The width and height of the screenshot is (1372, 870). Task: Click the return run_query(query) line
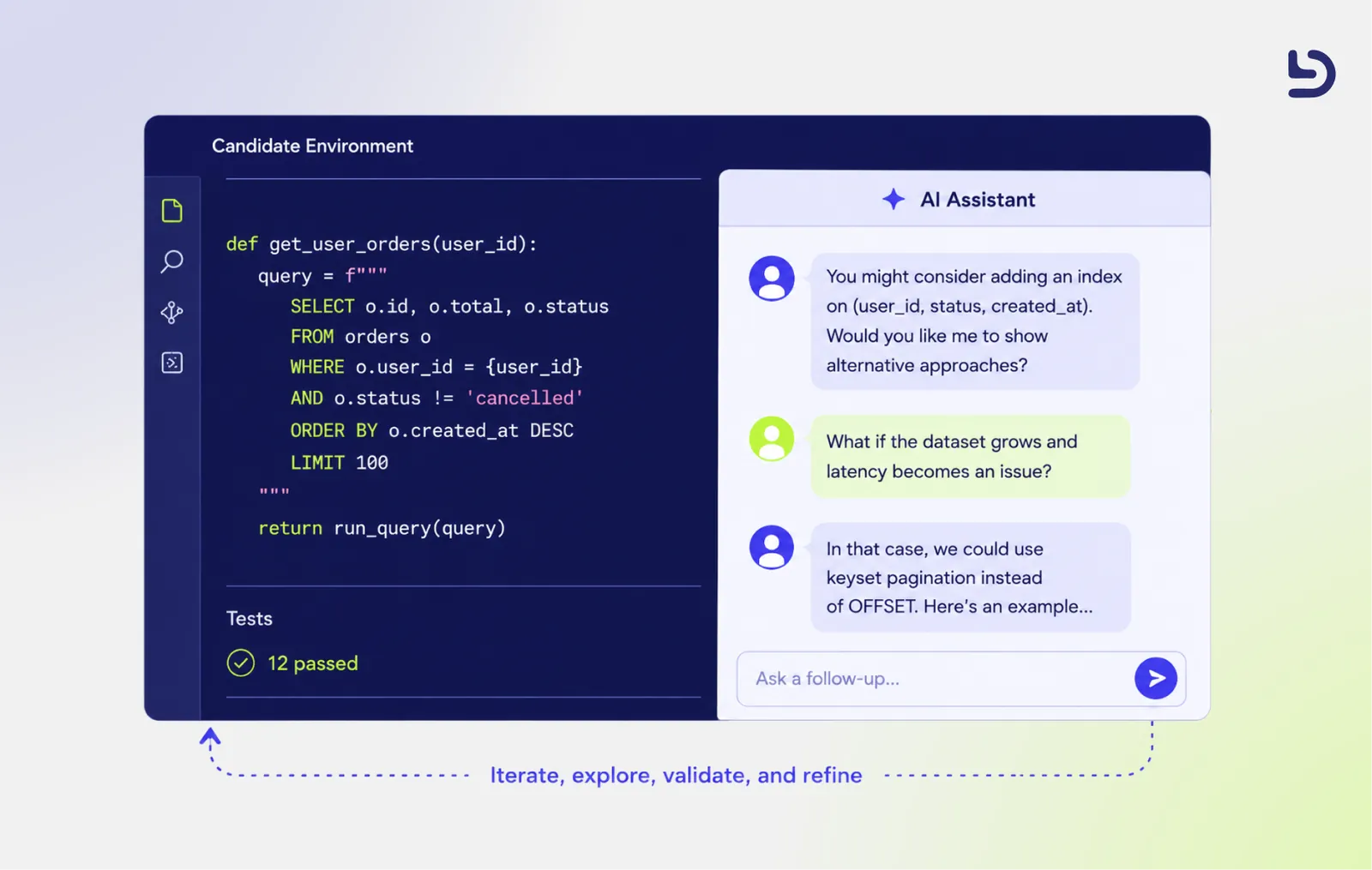click(x=382, y=528)
